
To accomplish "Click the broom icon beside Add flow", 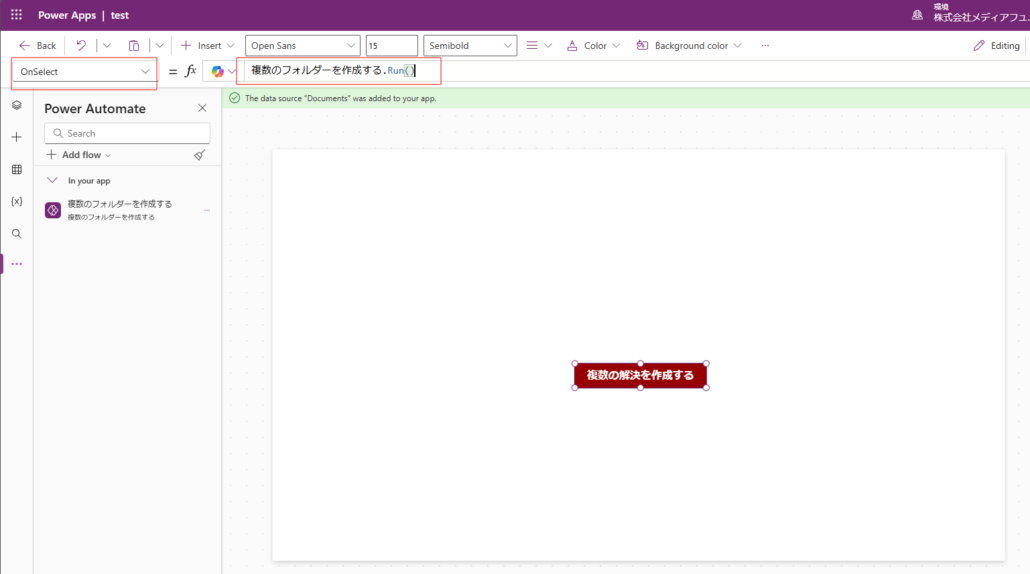I will coord(199,155).
